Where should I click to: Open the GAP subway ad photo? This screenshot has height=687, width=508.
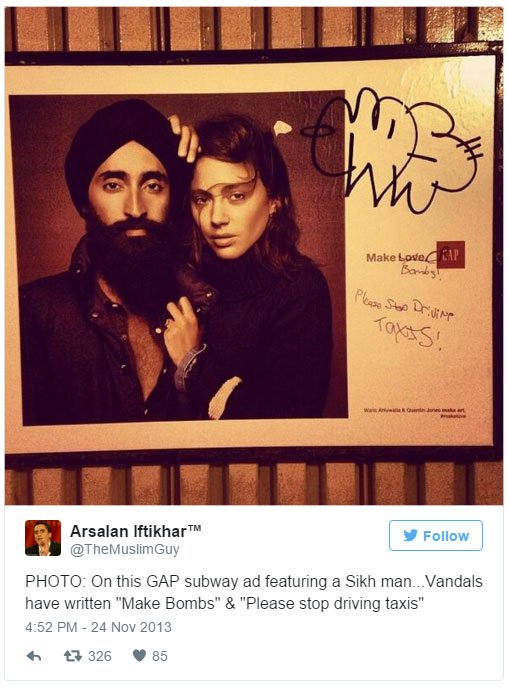(x=254, y=255)
